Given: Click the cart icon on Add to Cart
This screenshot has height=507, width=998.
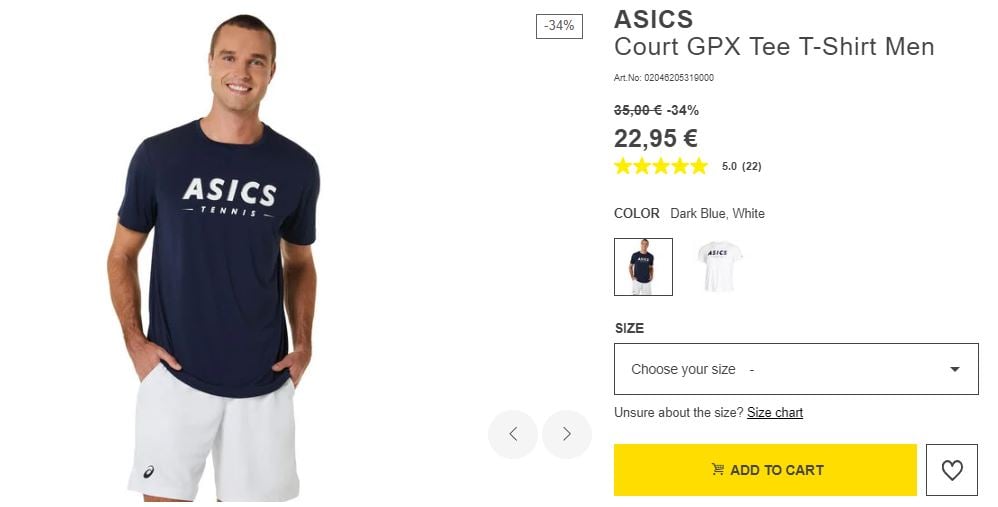Looking at the screenshot, I should [718, 469].
